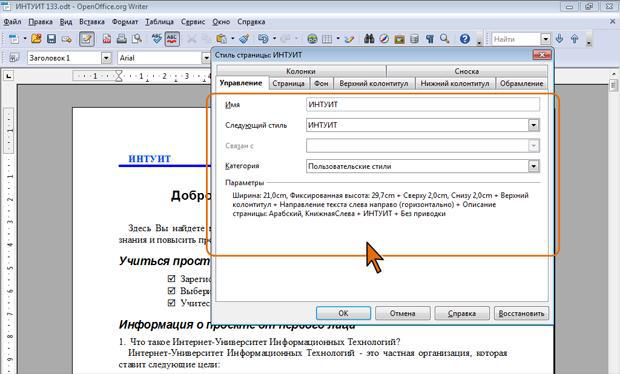The height and width of the screenshot is (374, 620).
Task: Expand the Table insert dropdown arrow
Action: pyautogui.click(x=338, y=39)
